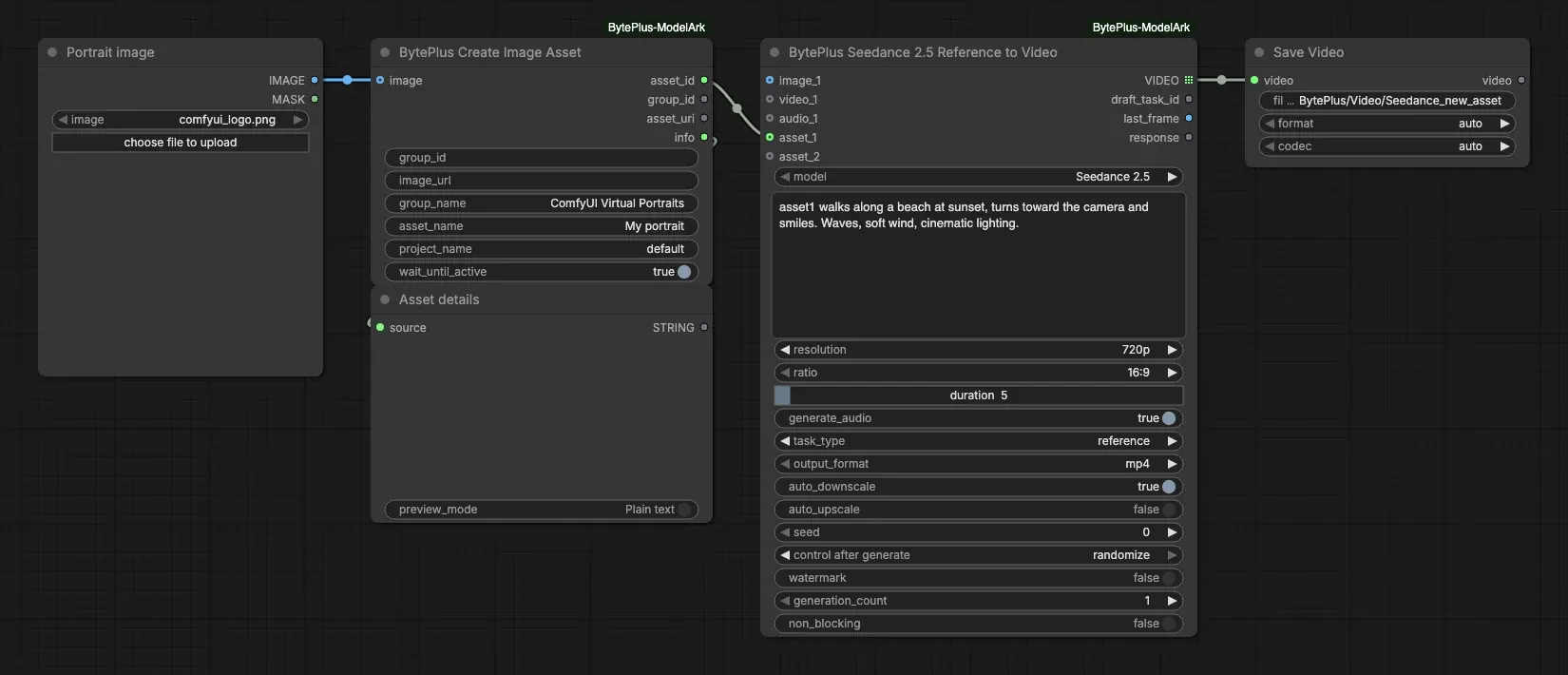Click the last_frame output socket
1568x675 pixels.
tap(1189, 119)
